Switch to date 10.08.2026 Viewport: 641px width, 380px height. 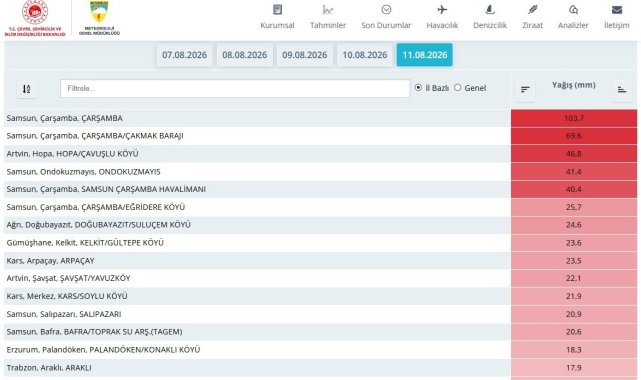pyautogui.click(x=365, y=55)
